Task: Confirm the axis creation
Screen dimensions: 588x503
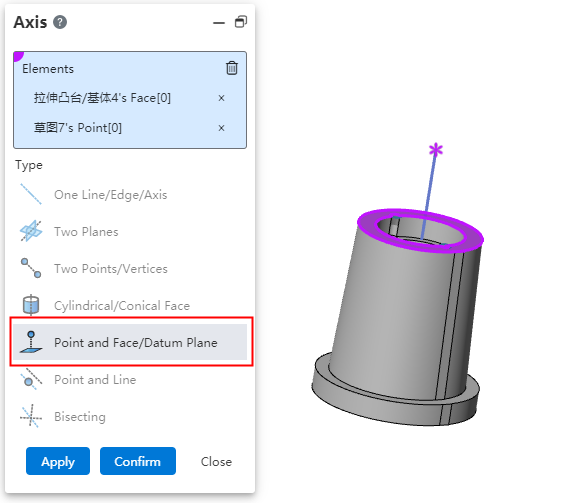Action: (x=138, y=461)
